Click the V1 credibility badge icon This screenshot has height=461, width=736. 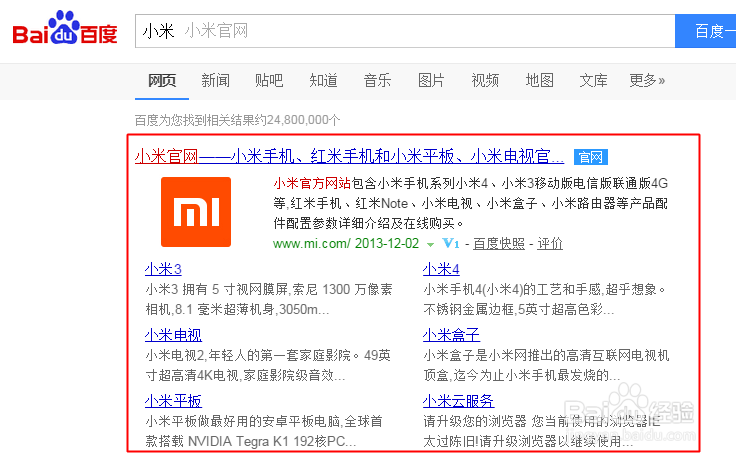coord(451,243)
